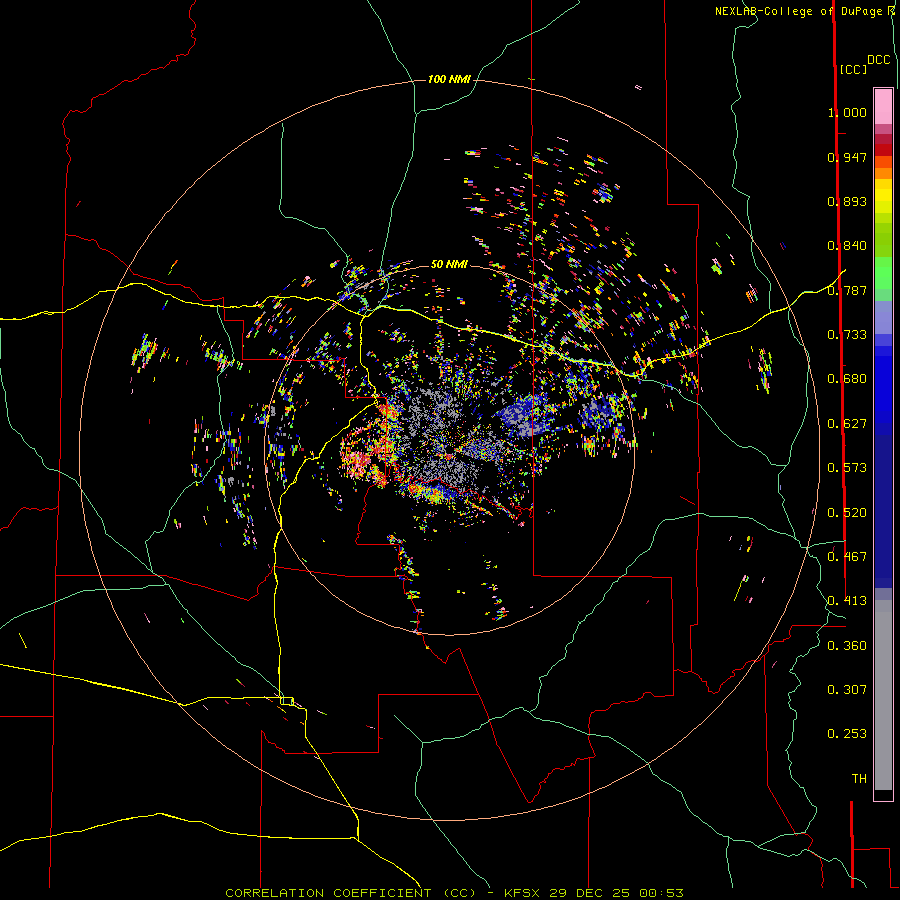The height and width of the screenshot is (900, 900).
Task: Select the 0.467 scale value
Action: [847, 557]
